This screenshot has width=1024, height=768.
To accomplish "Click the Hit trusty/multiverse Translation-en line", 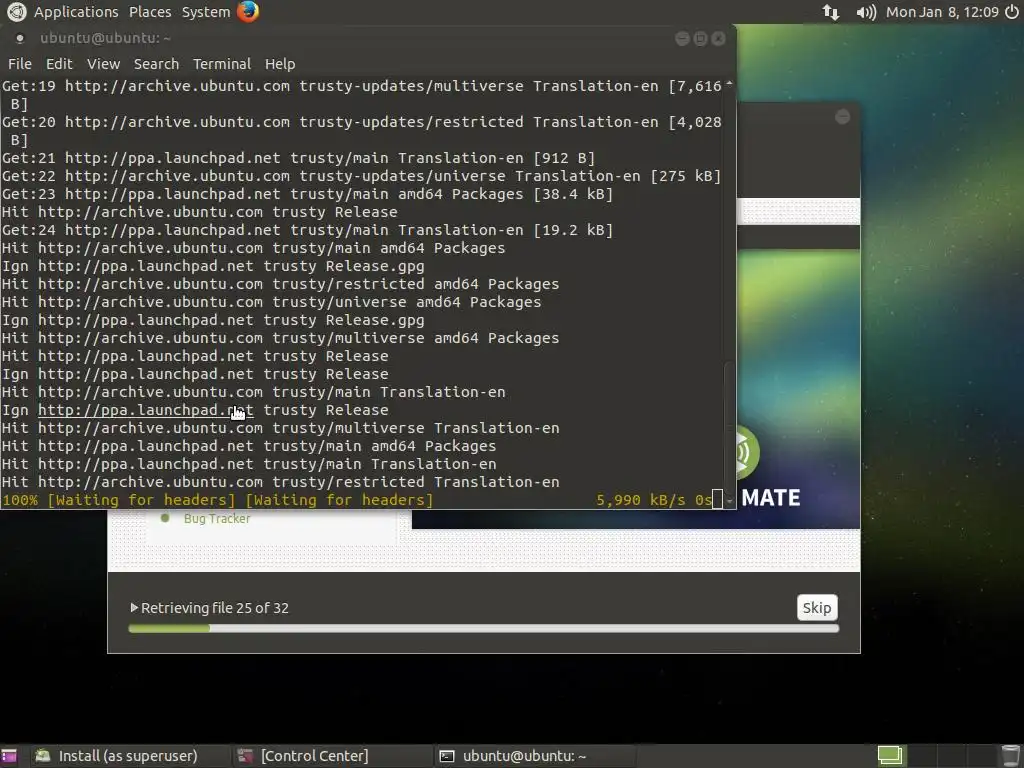I will click(x=280, y=428).
